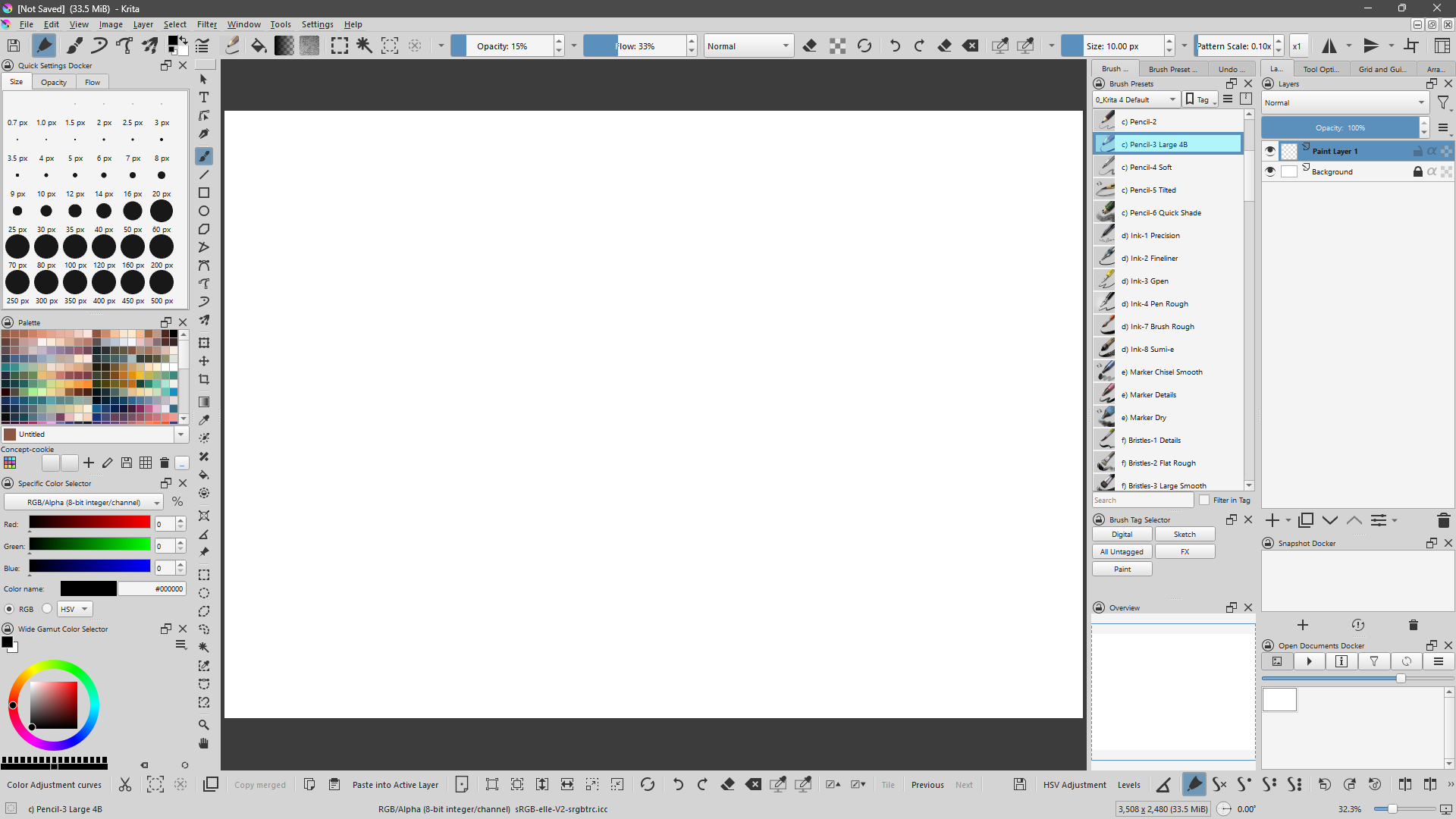The width and height of the screenshot is (1456, 819).
Task: Enable the Filter in Tag checkbox
Action: point(1204,500)
